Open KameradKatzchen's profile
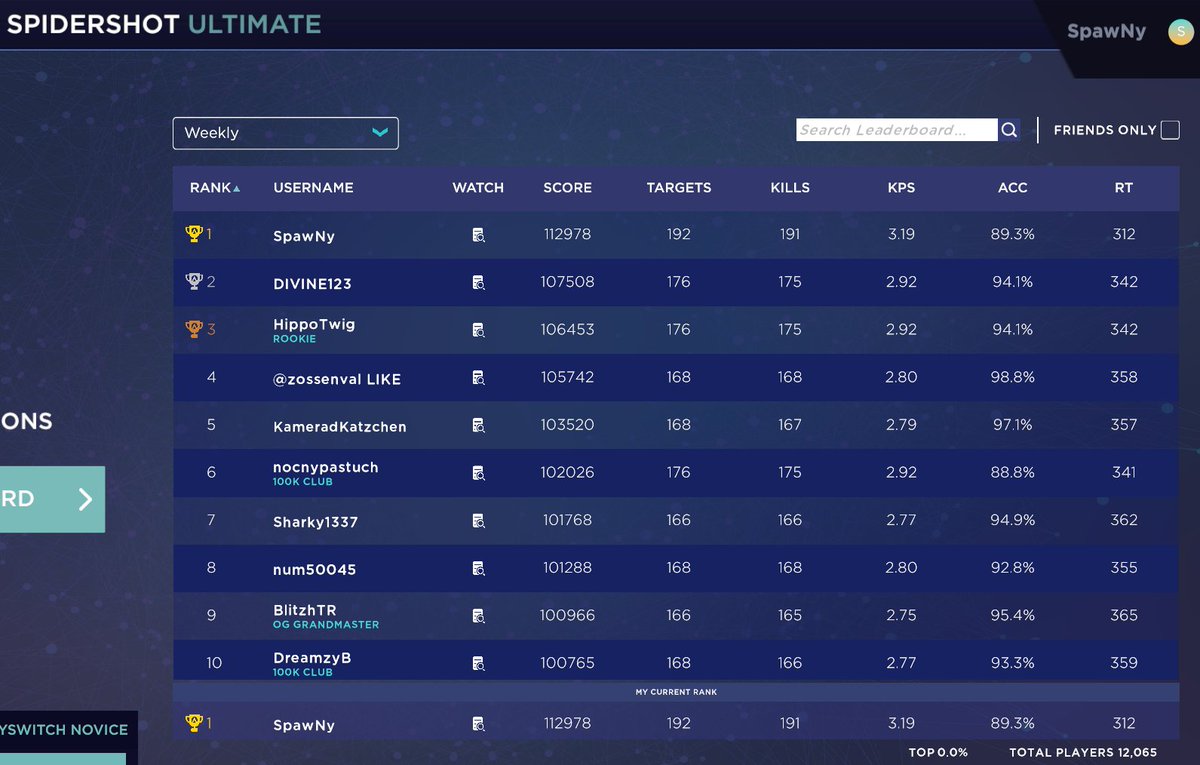Viewport: 1200px width, 765px height. [x=340, y=427]
